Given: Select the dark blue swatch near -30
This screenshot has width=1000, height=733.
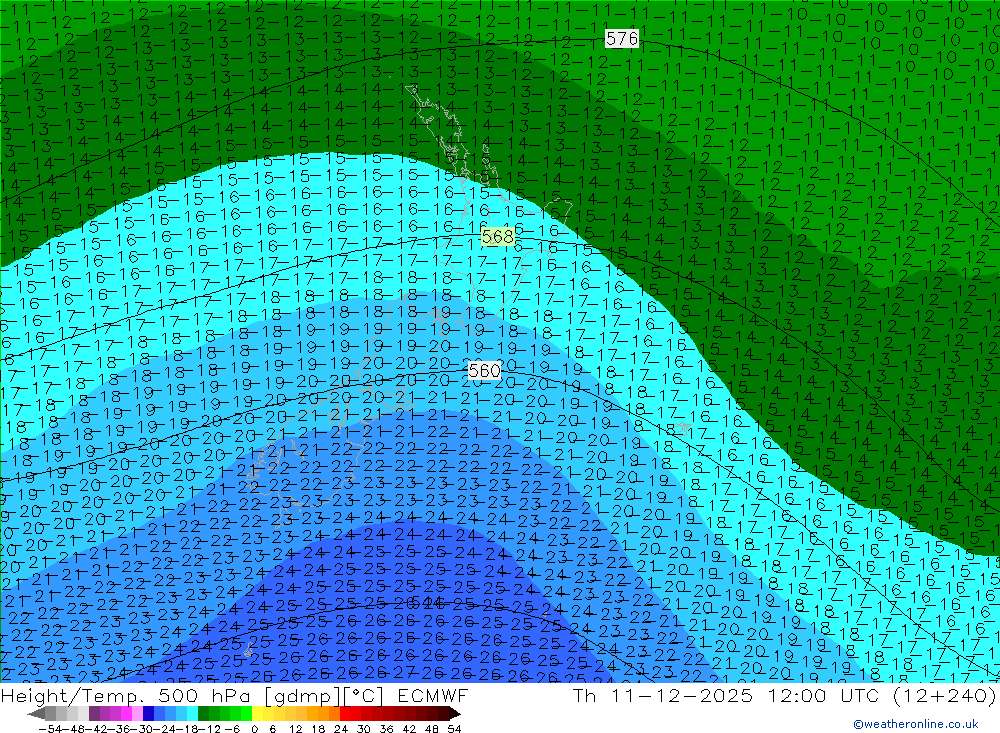Looking at the screenshot, I should pyautogui.click(x=149, y=714).
